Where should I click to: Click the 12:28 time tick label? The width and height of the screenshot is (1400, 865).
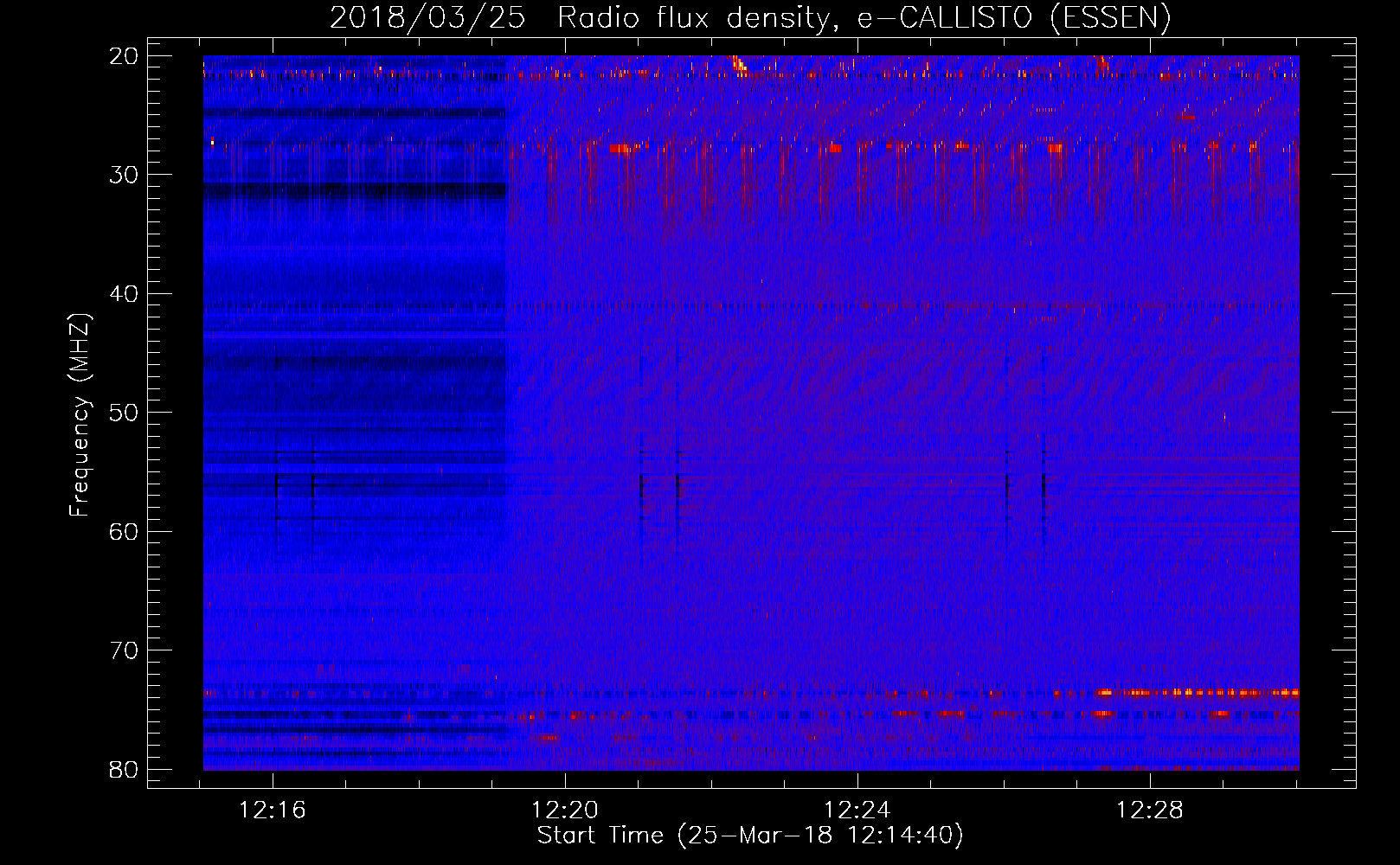1150,811
